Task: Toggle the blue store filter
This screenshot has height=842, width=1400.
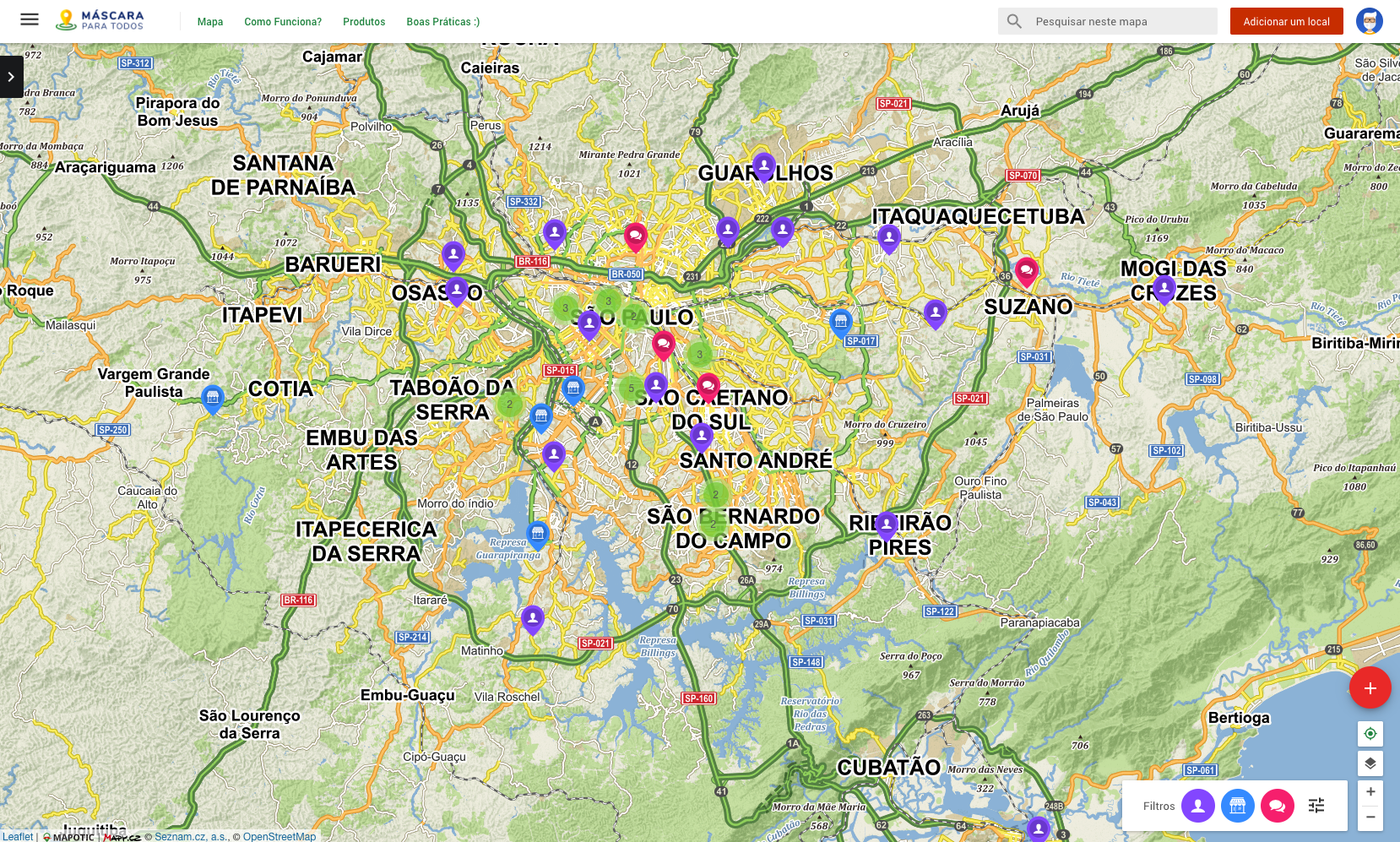Action: (x=1237, y=806)
